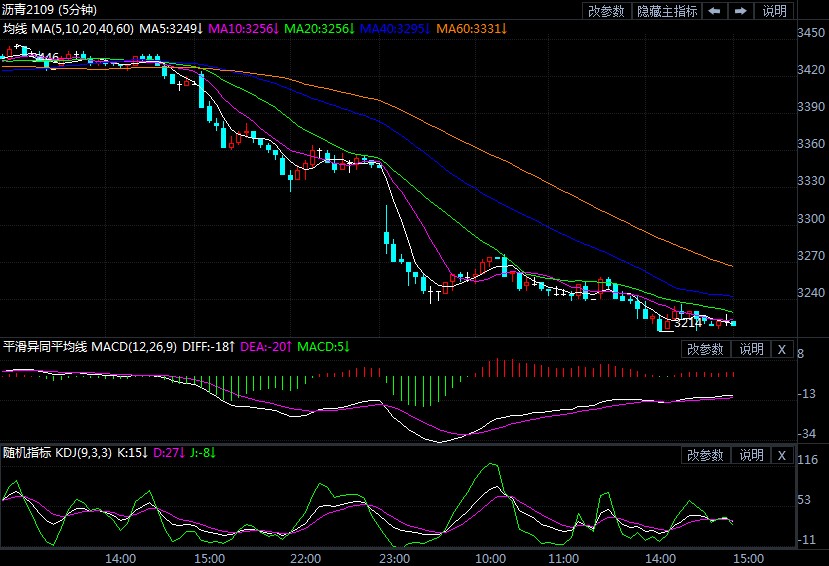Select the MA60:3331 legend label
The width and height of the screenshot is (829, 566).
pos(472,29)
